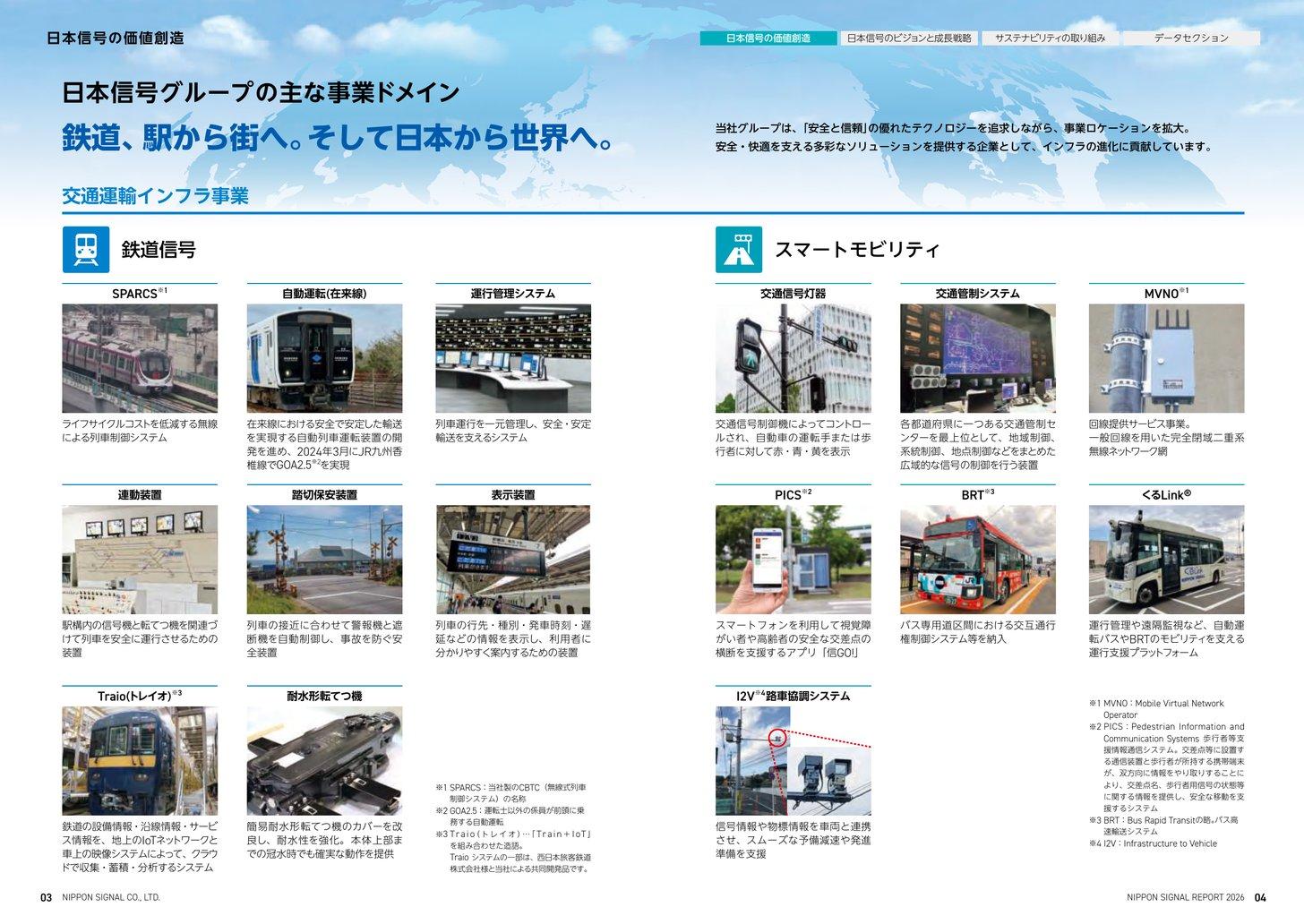This screenshot has width=1304, height=924.
Task: Select the 交通信号灯器 traffic light photo
Action: pos(794,358)
